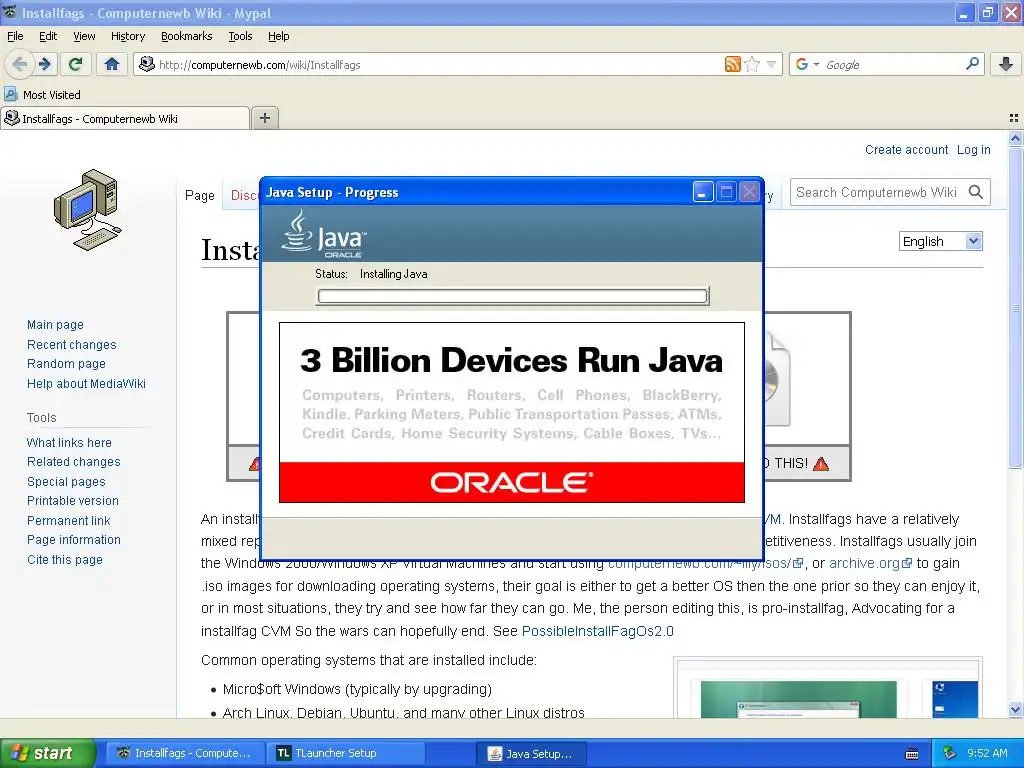Click the vertical scrollbar thumb
This screenshot has width=1024, height=768.
click(1015, 307)
